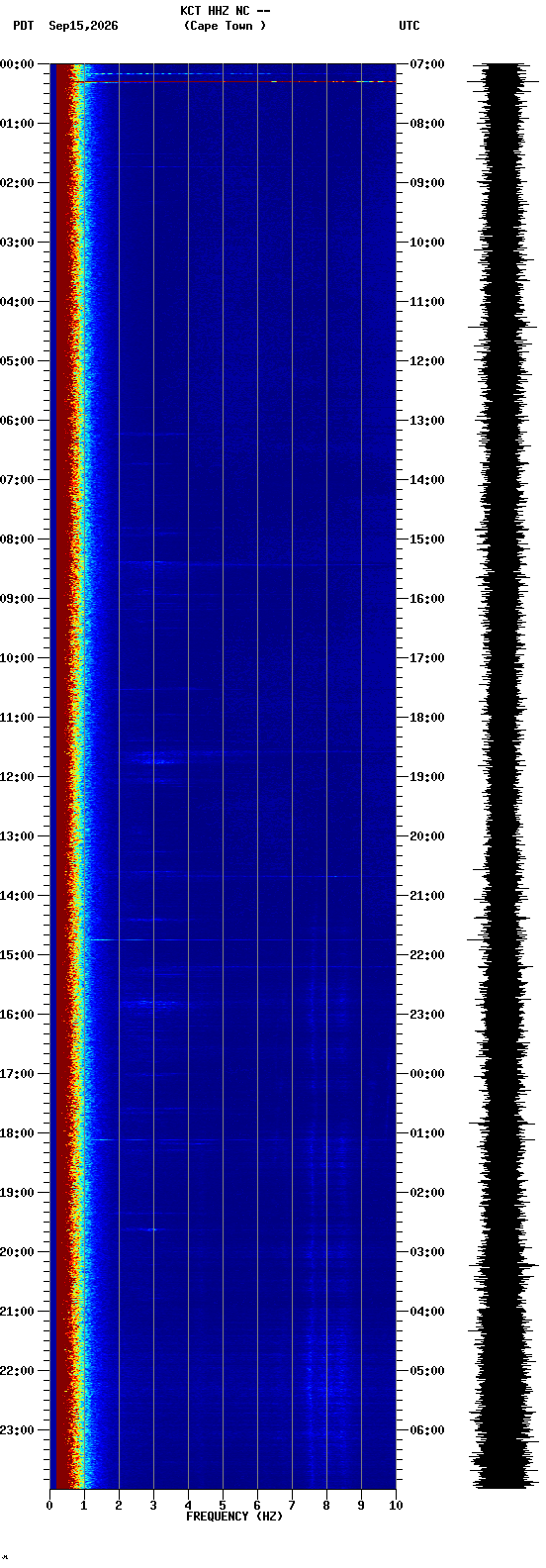Click the UTC time label '17:00'
Screen dimensions: 546x1568
[x=427, y=658]
